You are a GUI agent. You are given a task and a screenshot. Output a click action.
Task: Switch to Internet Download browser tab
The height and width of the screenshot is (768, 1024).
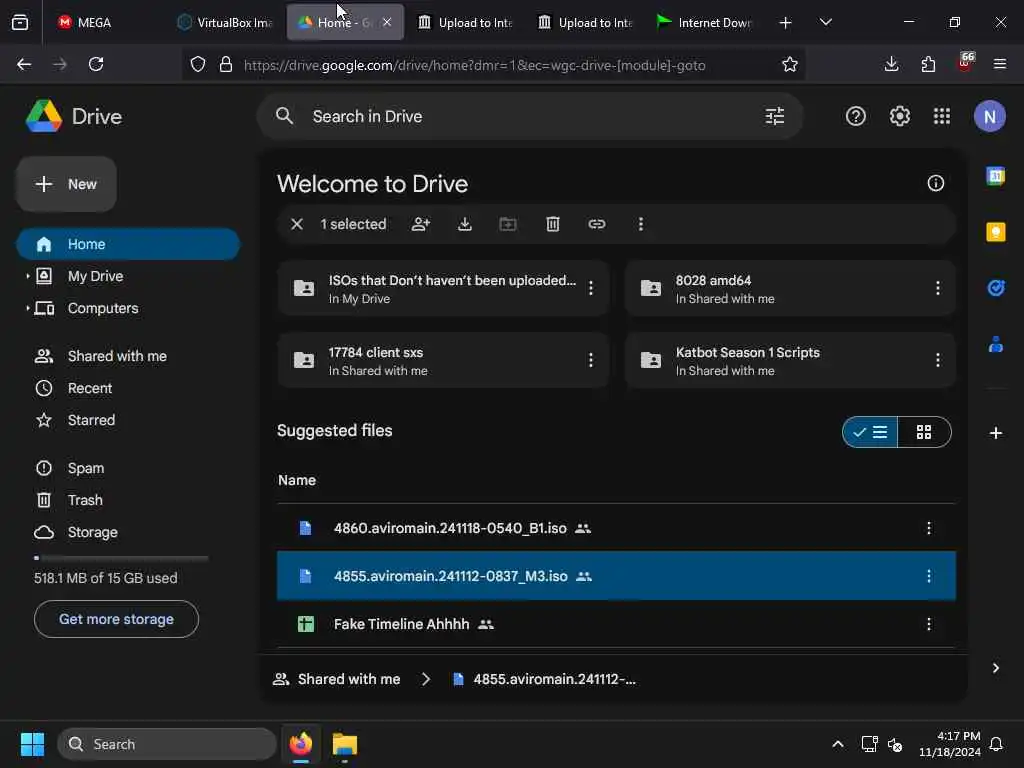pyautogui.click(x=705, y=22)
